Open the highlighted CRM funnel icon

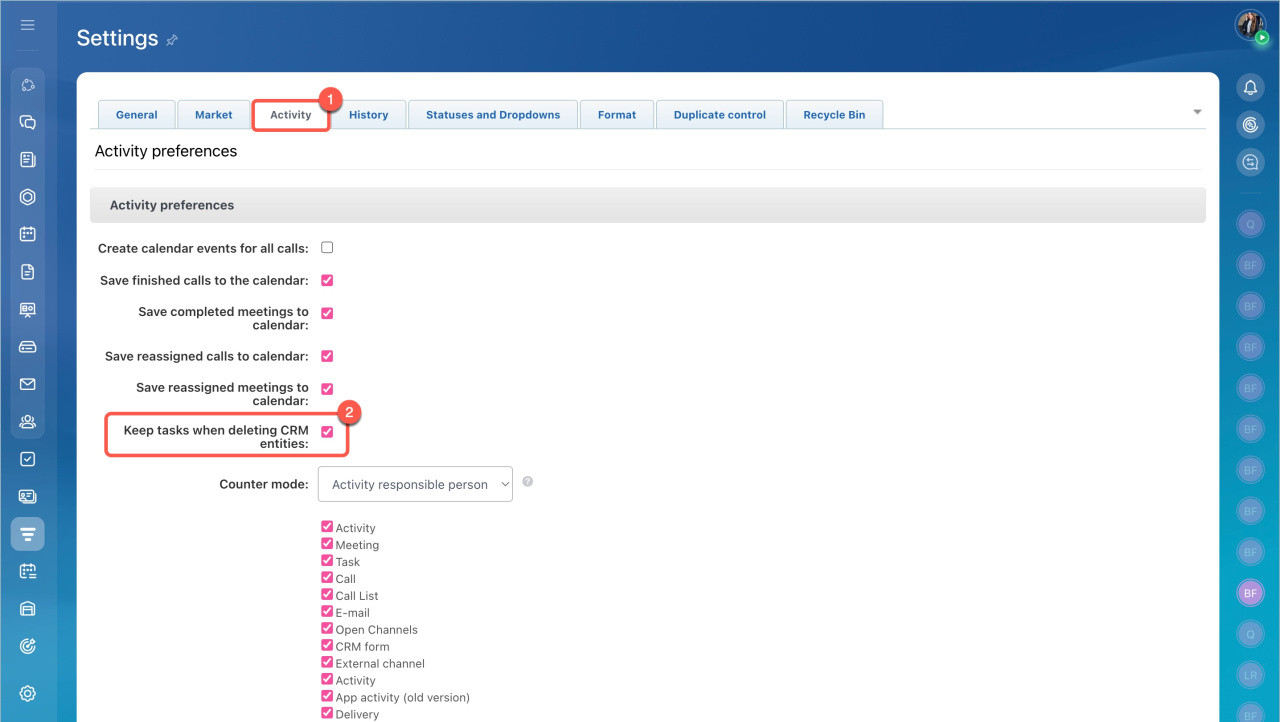click(x=28, y=534)
